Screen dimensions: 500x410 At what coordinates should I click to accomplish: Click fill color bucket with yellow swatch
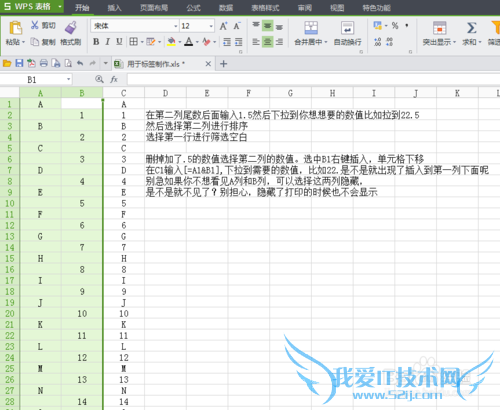[x=171, y=42]
